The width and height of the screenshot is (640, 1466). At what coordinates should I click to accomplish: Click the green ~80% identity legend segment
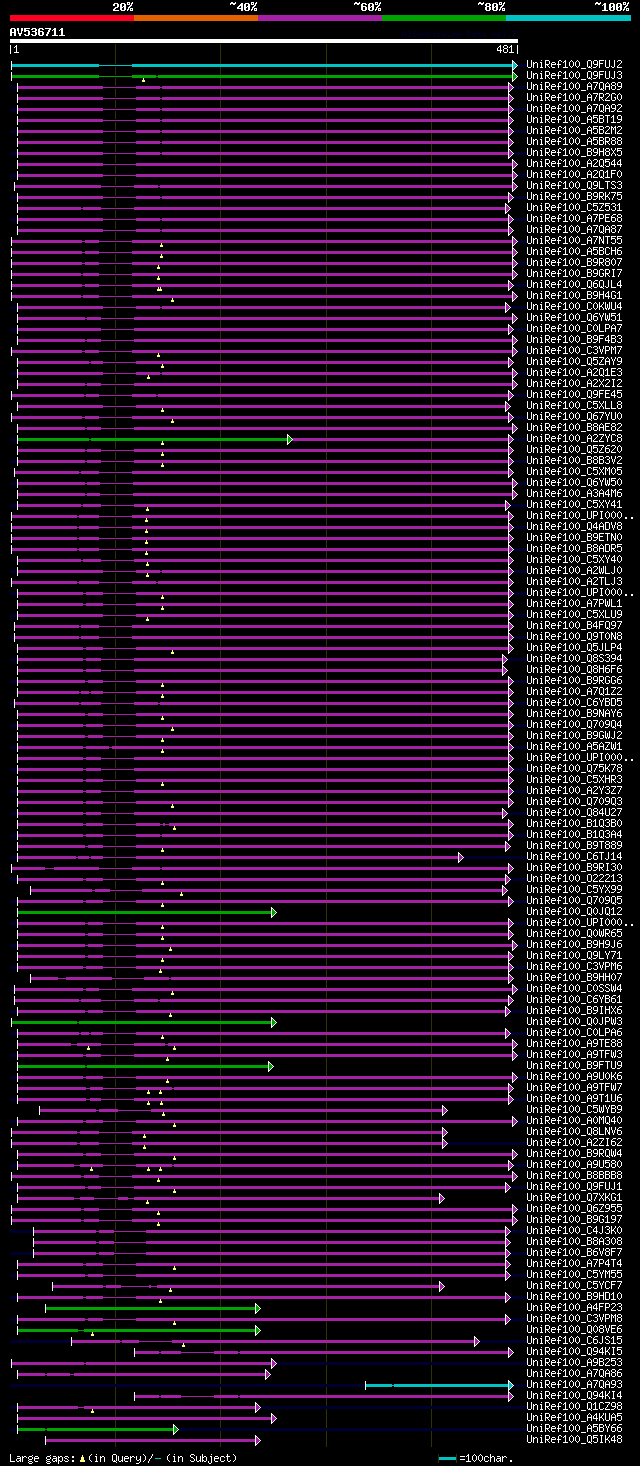tap(444, 18)
